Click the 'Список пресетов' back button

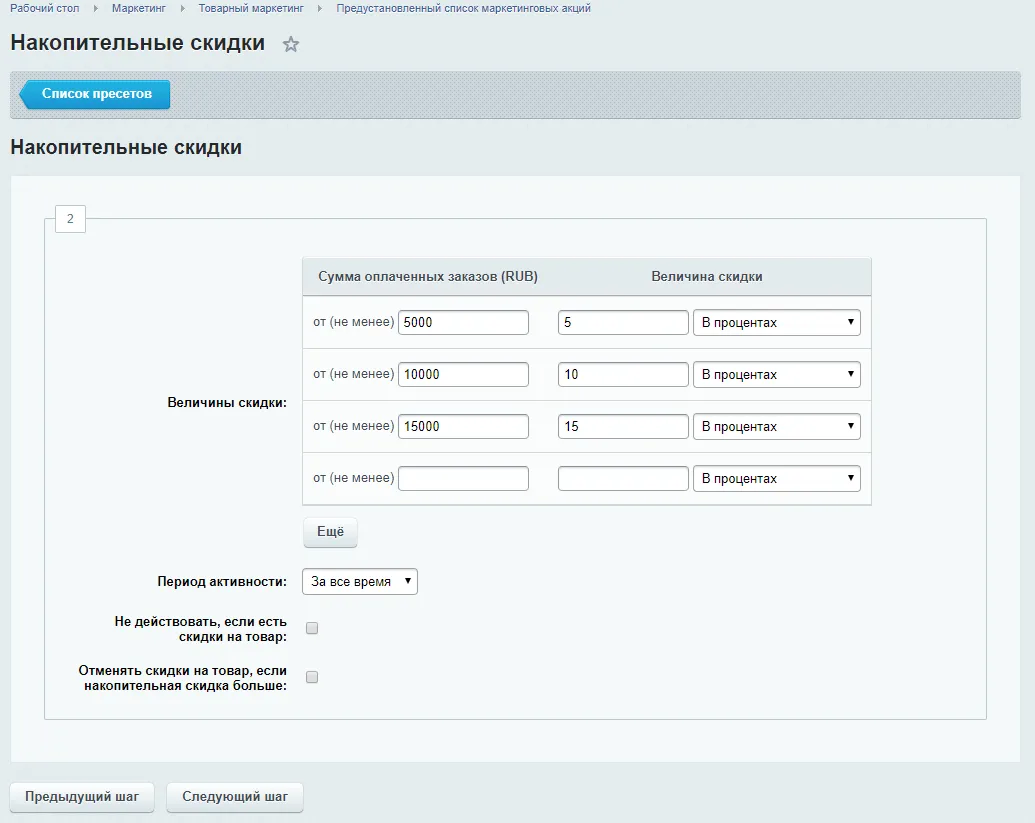(x=96, y=94)
